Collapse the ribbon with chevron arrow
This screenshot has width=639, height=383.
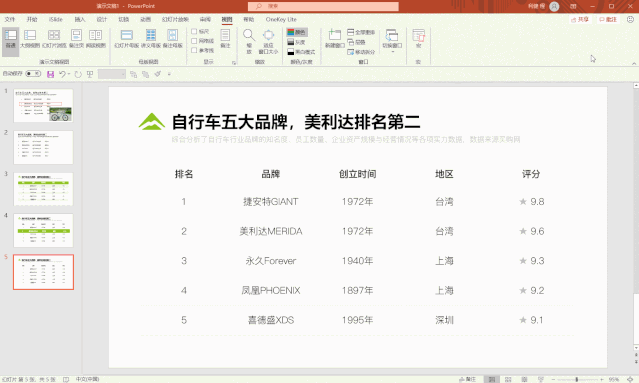coord(634,64)
